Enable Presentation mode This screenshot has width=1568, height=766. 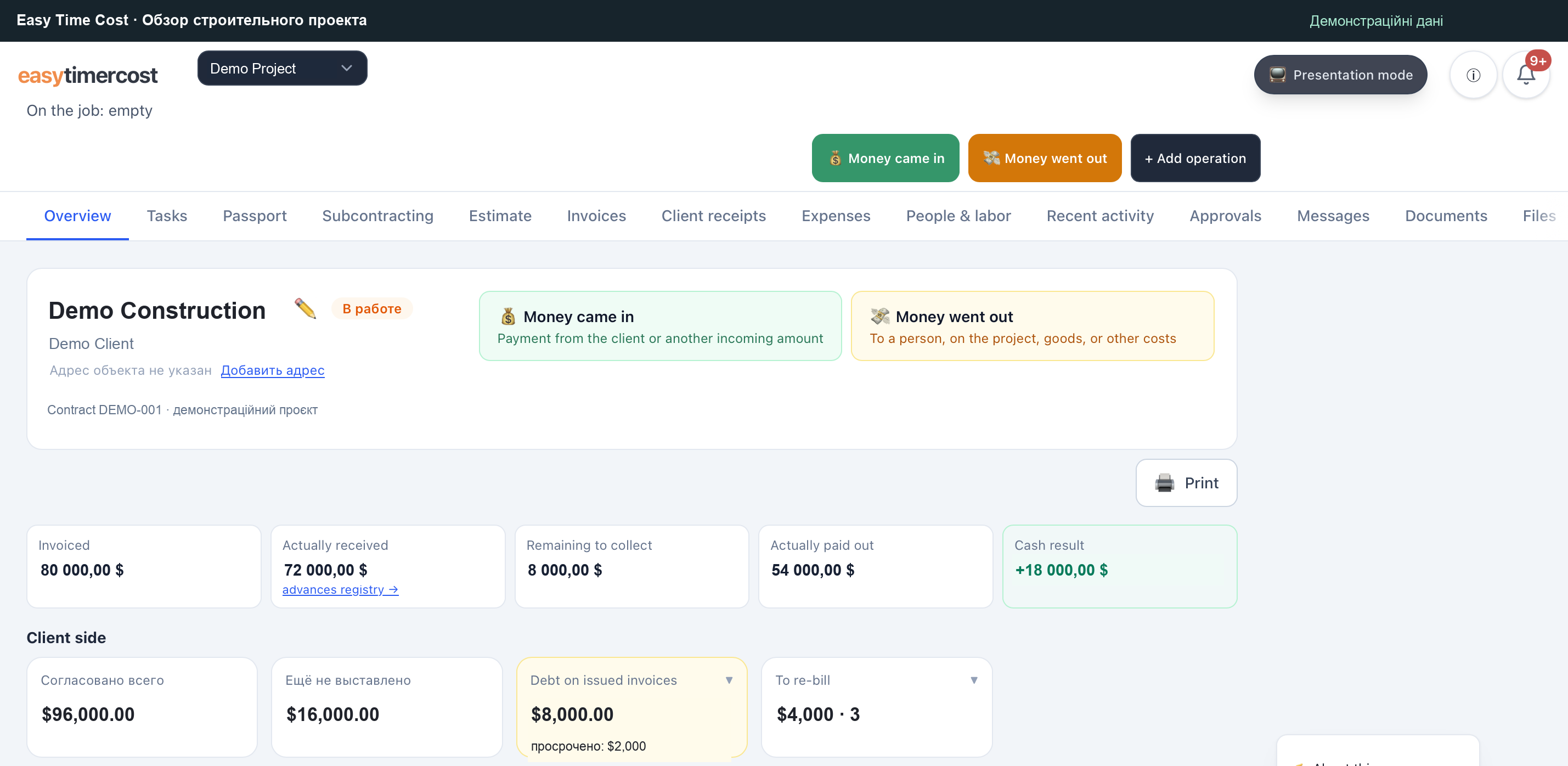coord(1340,75)
